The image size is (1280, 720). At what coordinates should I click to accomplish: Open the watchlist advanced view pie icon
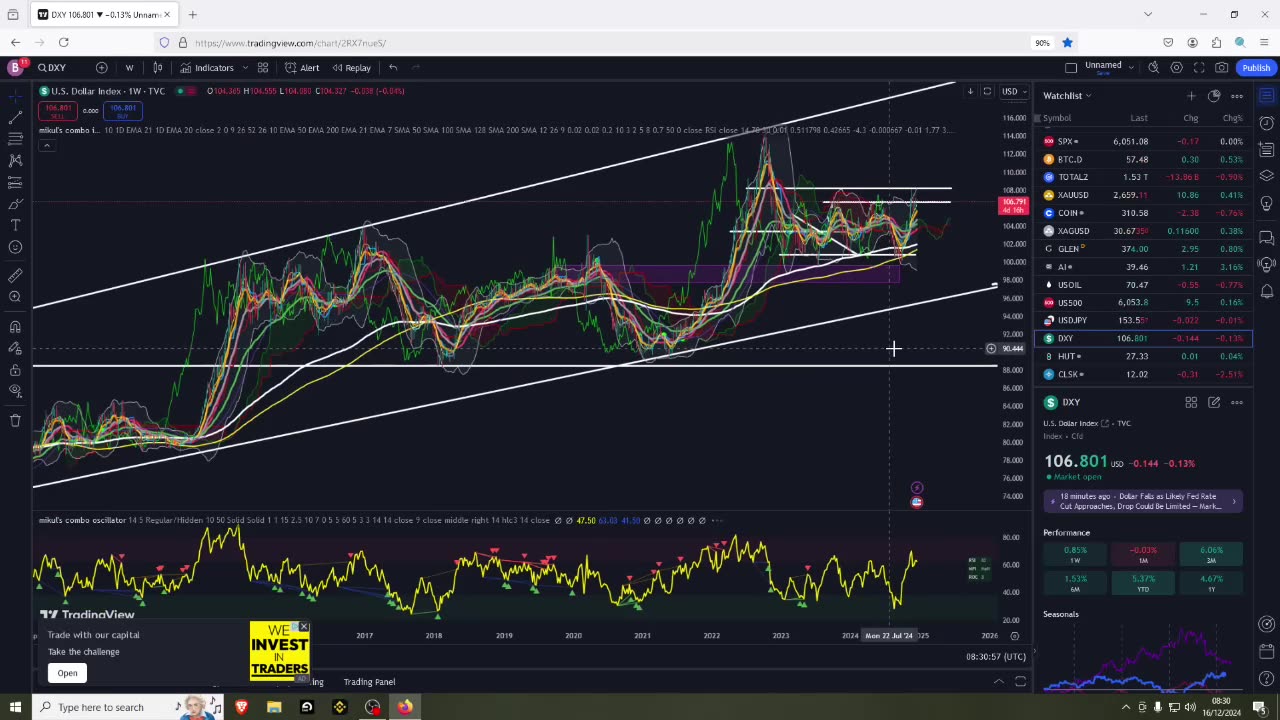click(x=1214, y=96)
